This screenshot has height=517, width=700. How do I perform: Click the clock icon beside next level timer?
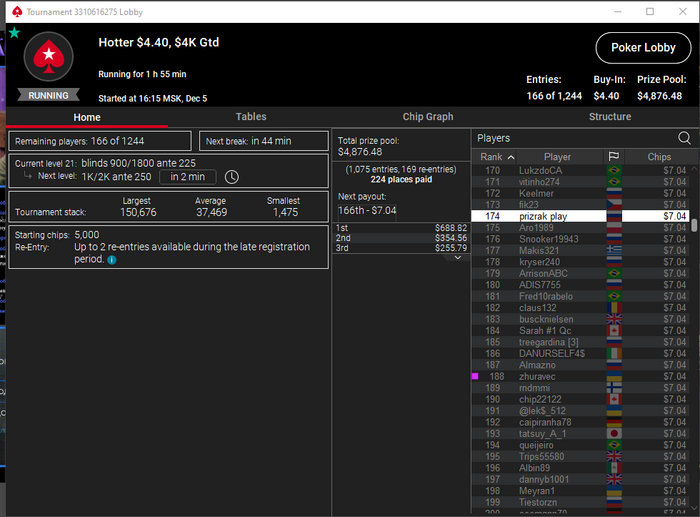(232, 177)
